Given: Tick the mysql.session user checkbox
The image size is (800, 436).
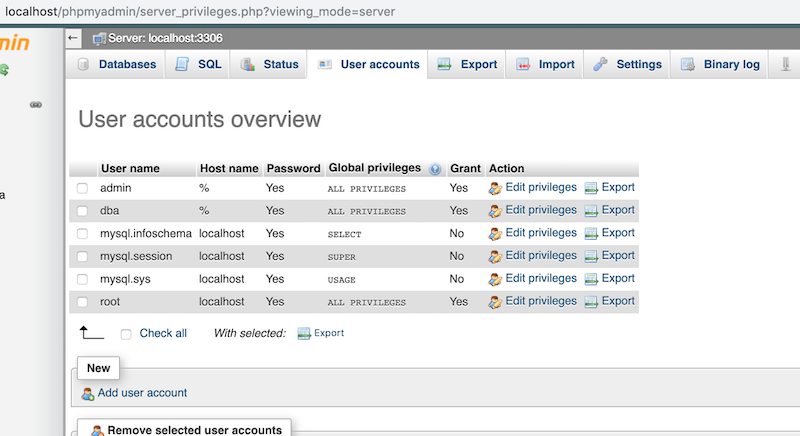Looking at the screenshot, I should point(82,256).
